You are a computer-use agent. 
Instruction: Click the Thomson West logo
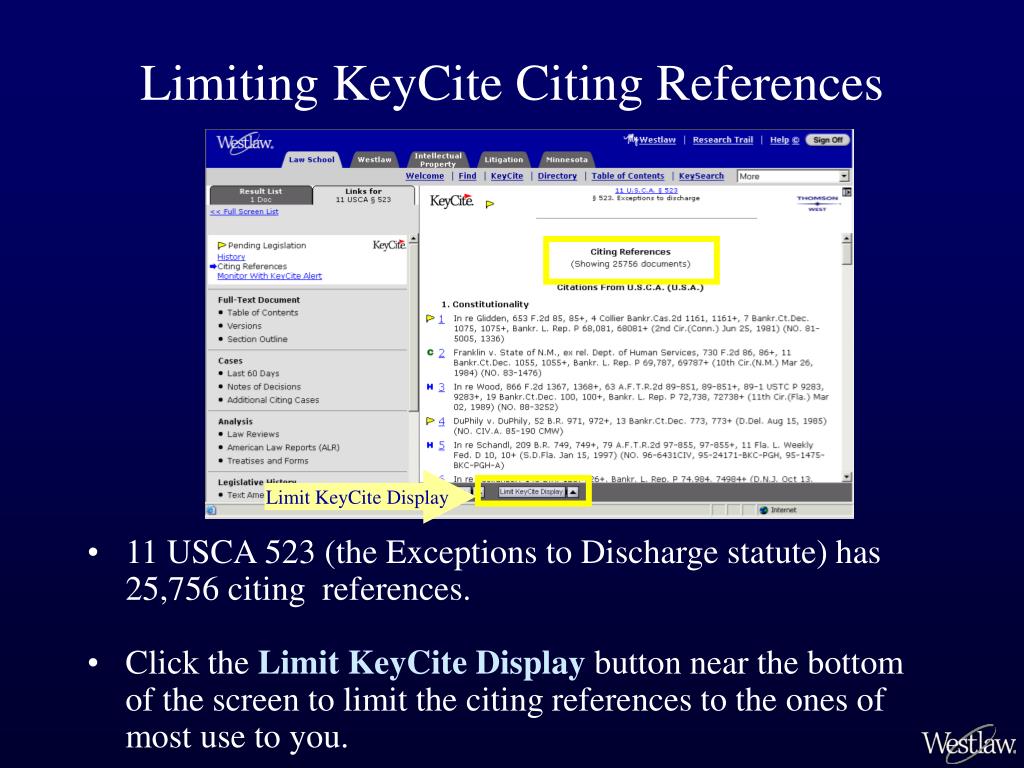click(x=817, y=203)
